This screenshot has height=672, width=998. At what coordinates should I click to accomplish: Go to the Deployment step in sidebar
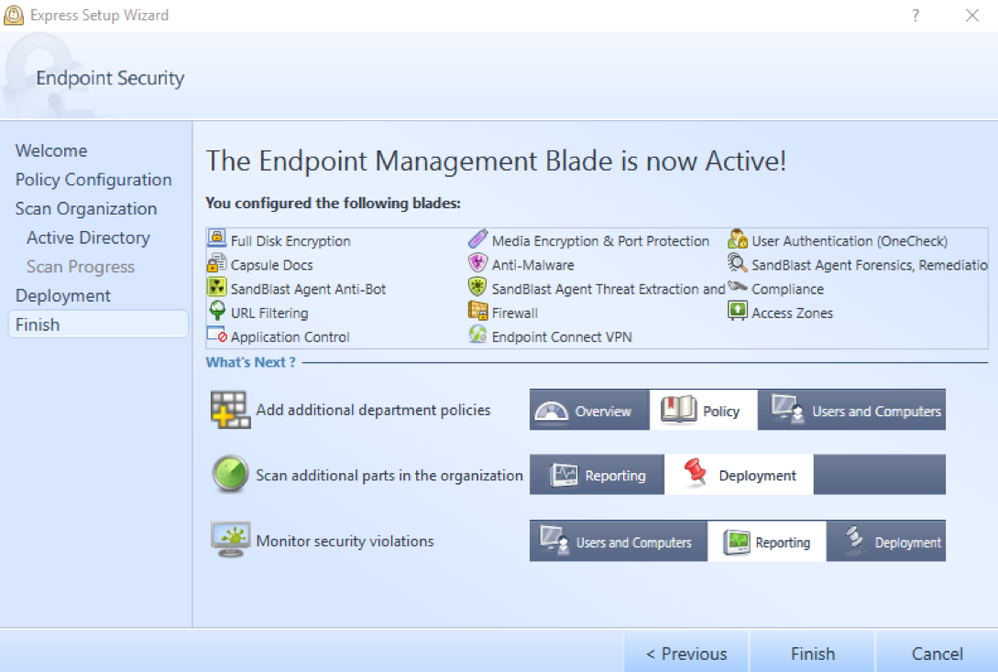(63, 296)
